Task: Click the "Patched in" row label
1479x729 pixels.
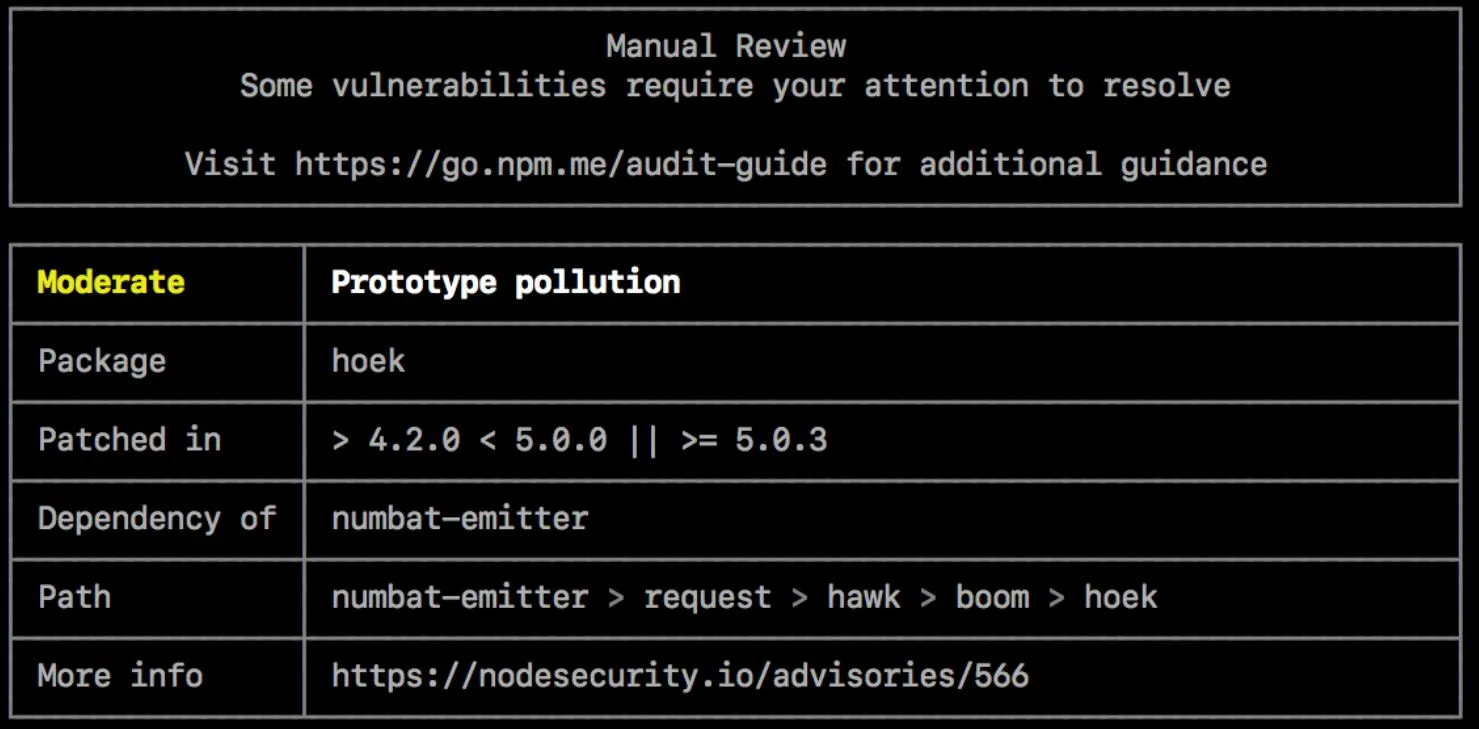Action: click(x=129, y=440)
